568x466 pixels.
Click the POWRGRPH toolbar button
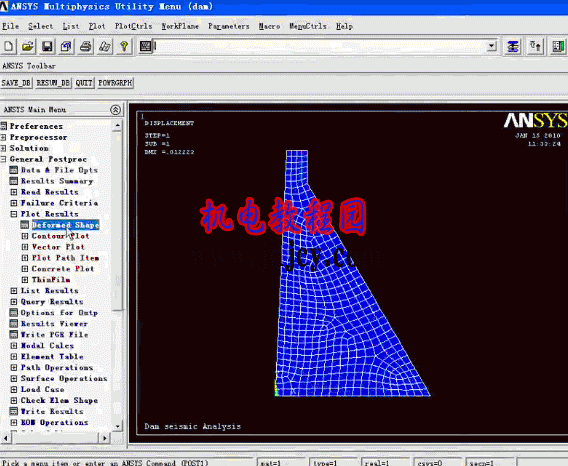[115, 83]
